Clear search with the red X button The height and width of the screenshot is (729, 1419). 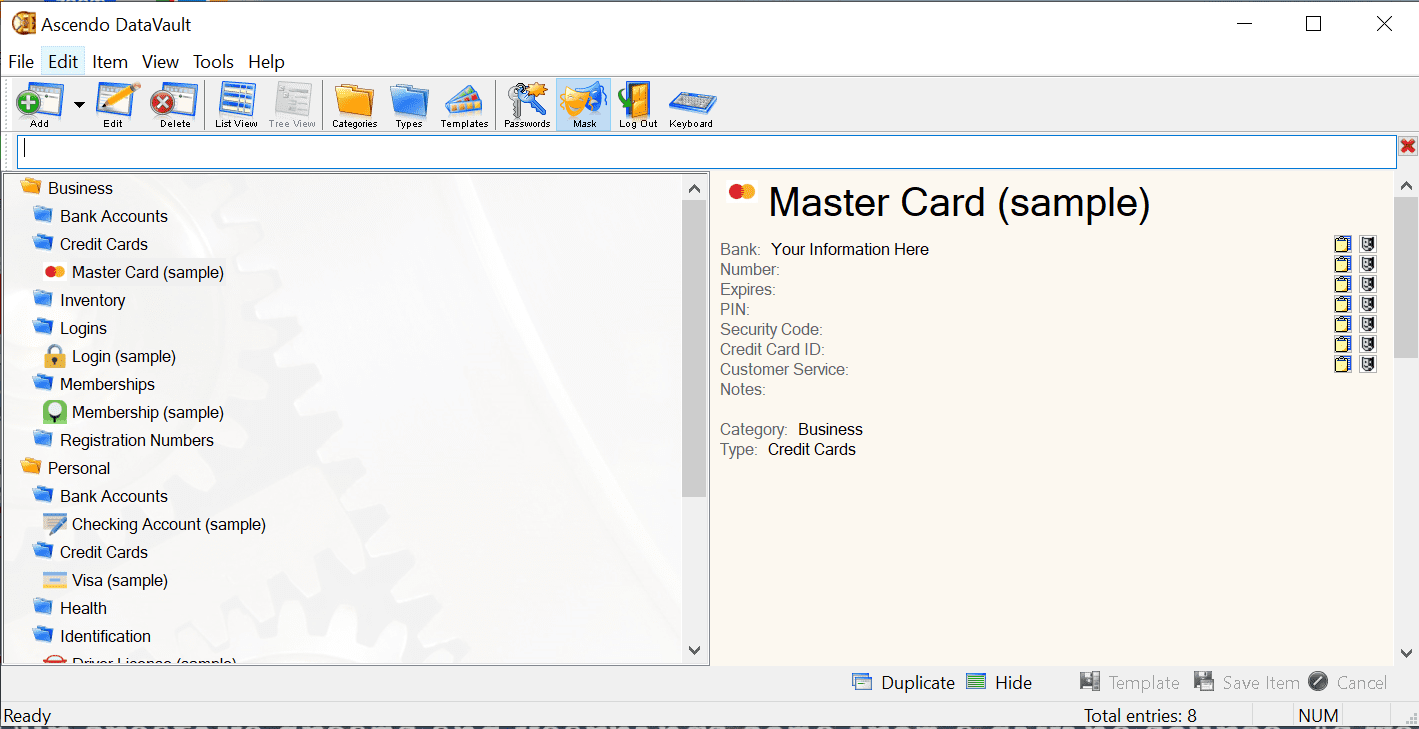[1408, 147]
